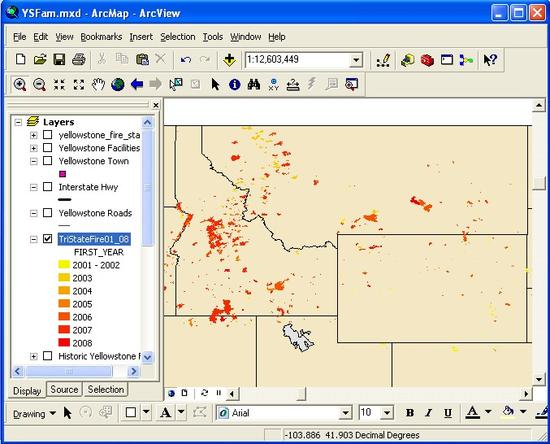The width and height of the screenshot is (550, 444).
Task: Activate the Identify info tool
Action: 234,85
